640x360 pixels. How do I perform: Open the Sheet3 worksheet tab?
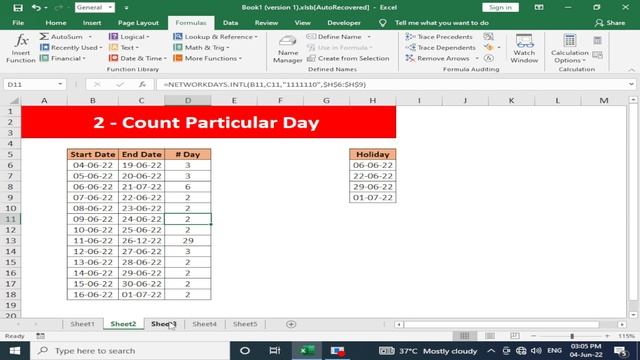[164, 324]
